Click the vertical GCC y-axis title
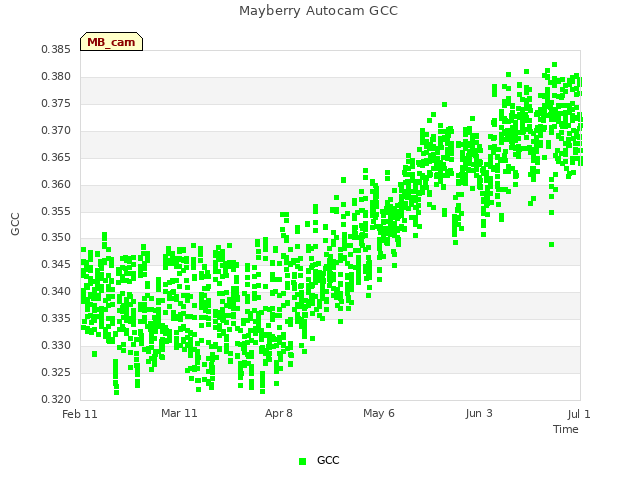640x480 pixels. click(15, 224)
